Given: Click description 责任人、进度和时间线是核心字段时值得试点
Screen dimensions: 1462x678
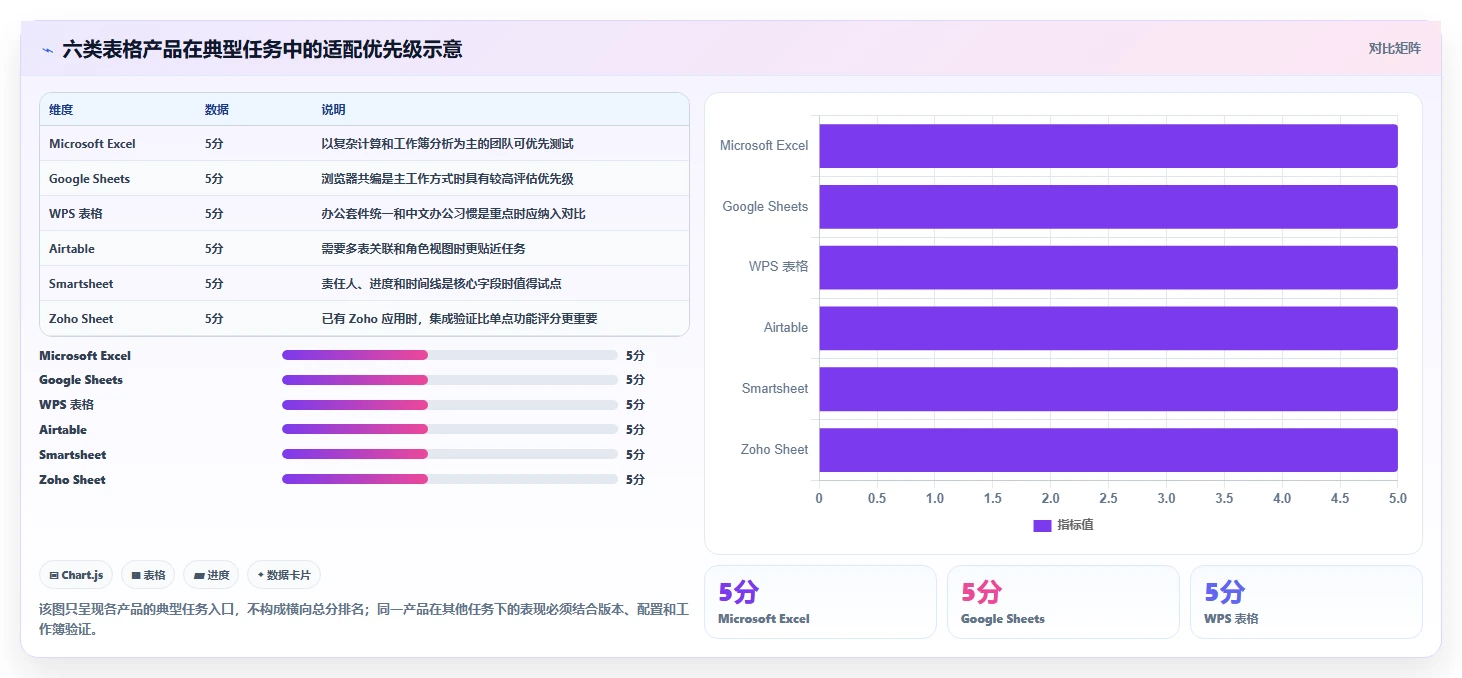Looking at the screenshot, I should click(x=441, y=284).
